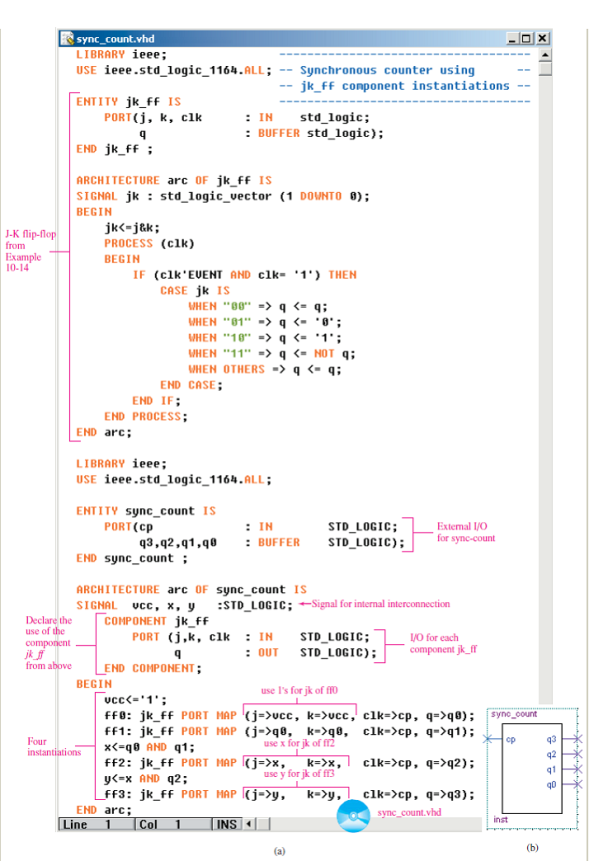Click the 'CASE jk IS' code line
Screen dimensions: 590x861
coord(195,291)
